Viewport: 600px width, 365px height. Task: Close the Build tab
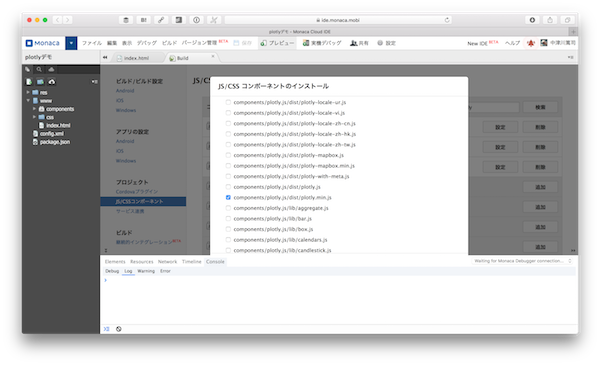(213, 56)
